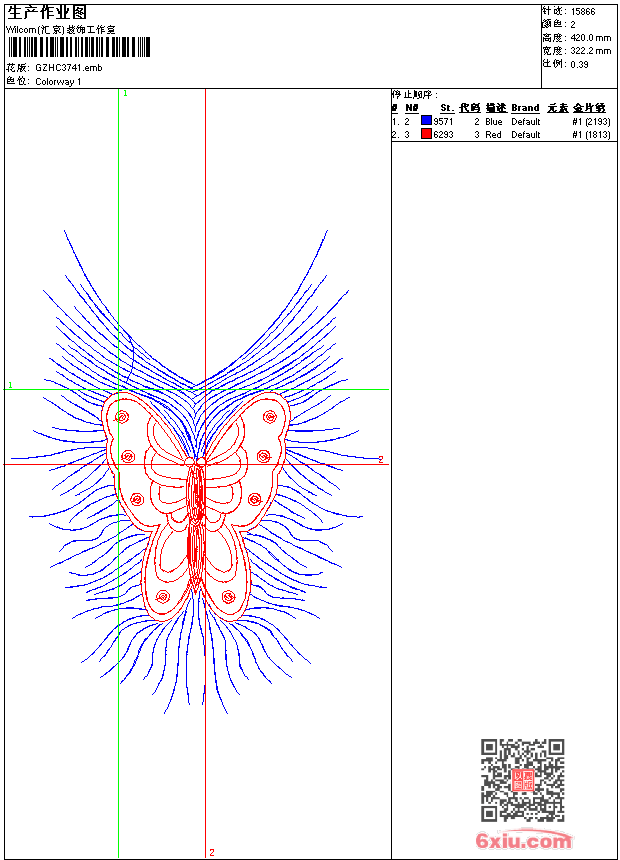Click the blue thread color swatch
The height and width of the screenshot is (860, 620).
(426, 121)
